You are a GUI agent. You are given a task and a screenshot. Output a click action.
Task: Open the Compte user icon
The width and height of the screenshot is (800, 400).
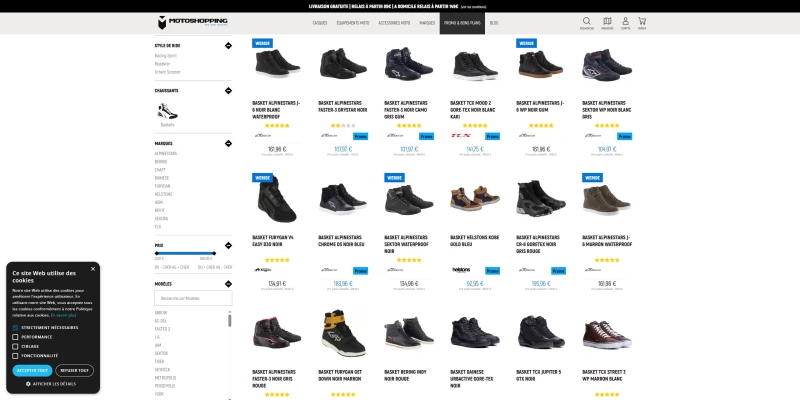click(x=625, y=21)
